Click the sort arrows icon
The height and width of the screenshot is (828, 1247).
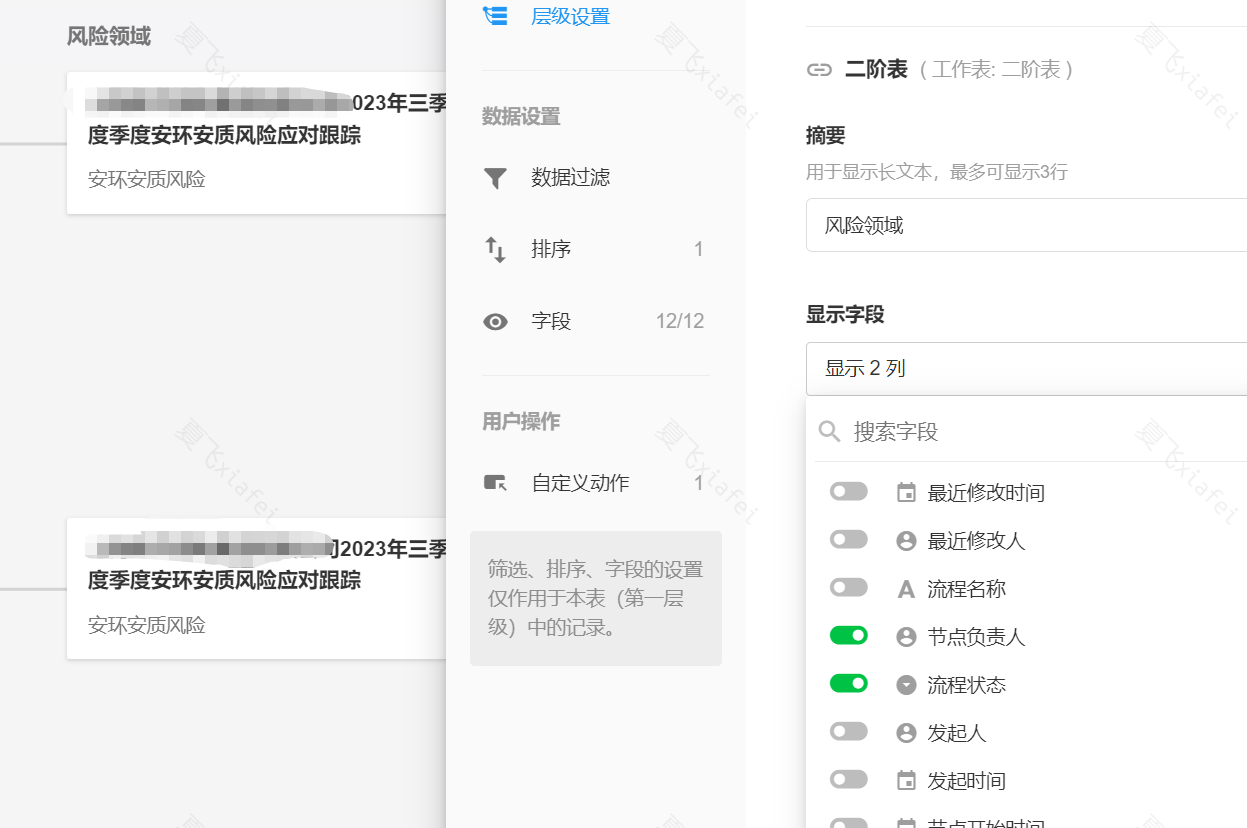pos(495,249)
